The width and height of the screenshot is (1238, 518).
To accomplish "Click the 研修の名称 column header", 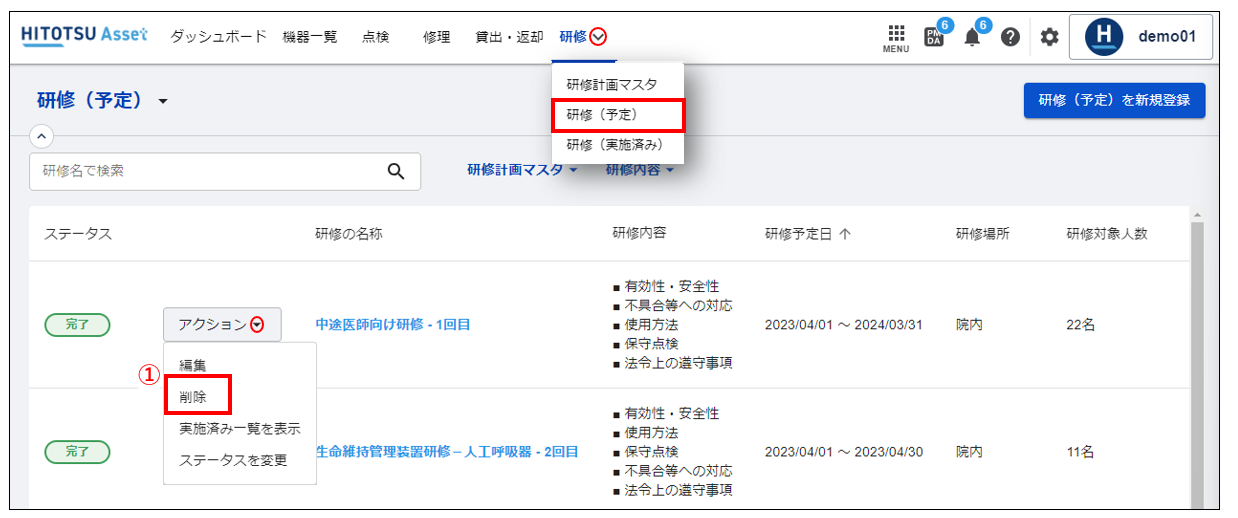I will click(x=349, y=234).
